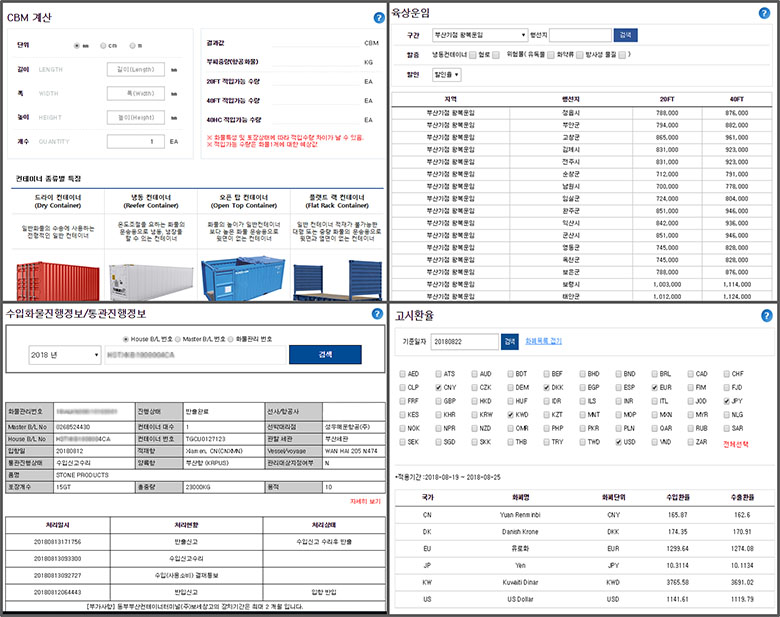Click the Kuwaiti Dinar currency row
Image resolution: width=780 pixels, height=617 pixels.
click(585, 582)
